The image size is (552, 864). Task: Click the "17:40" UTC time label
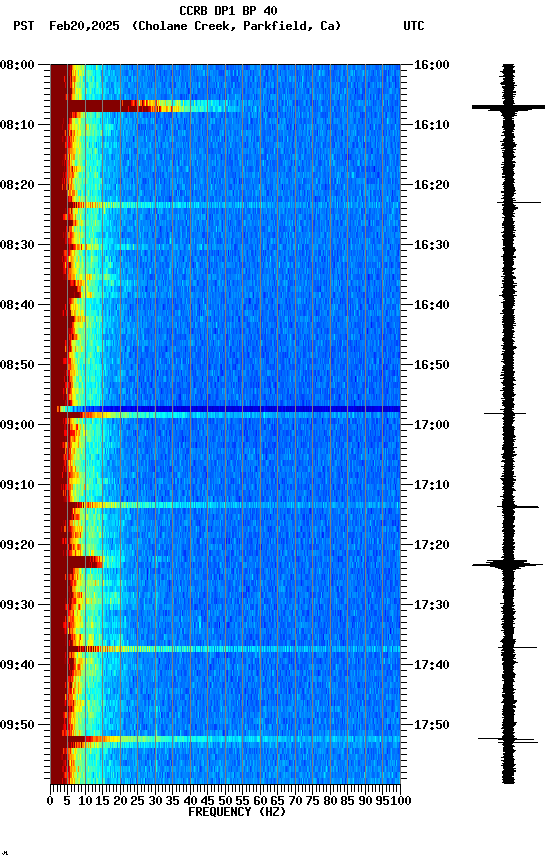pos(432,665)
